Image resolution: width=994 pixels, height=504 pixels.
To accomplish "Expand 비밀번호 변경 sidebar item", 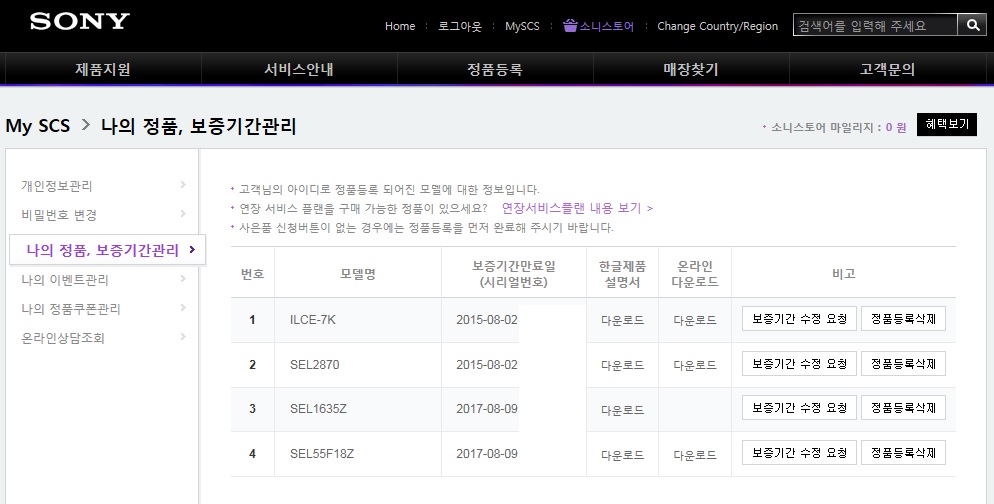I will point(59,215).
